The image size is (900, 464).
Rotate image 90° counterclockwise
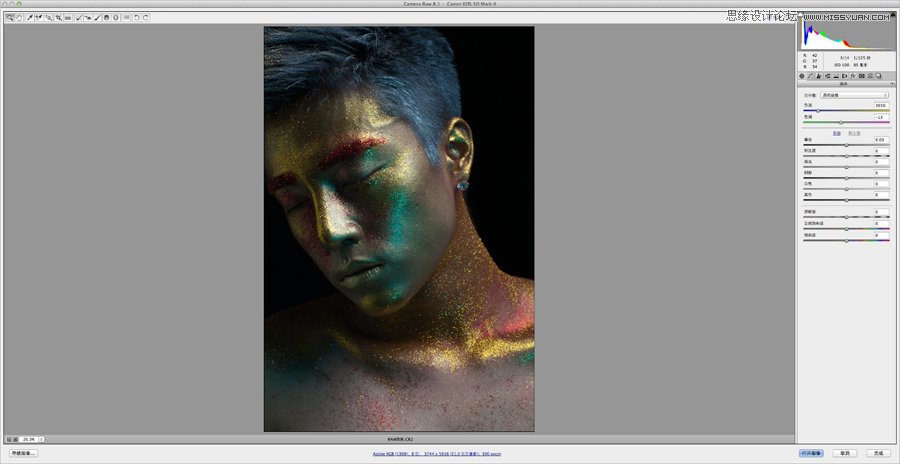point(137,17)
